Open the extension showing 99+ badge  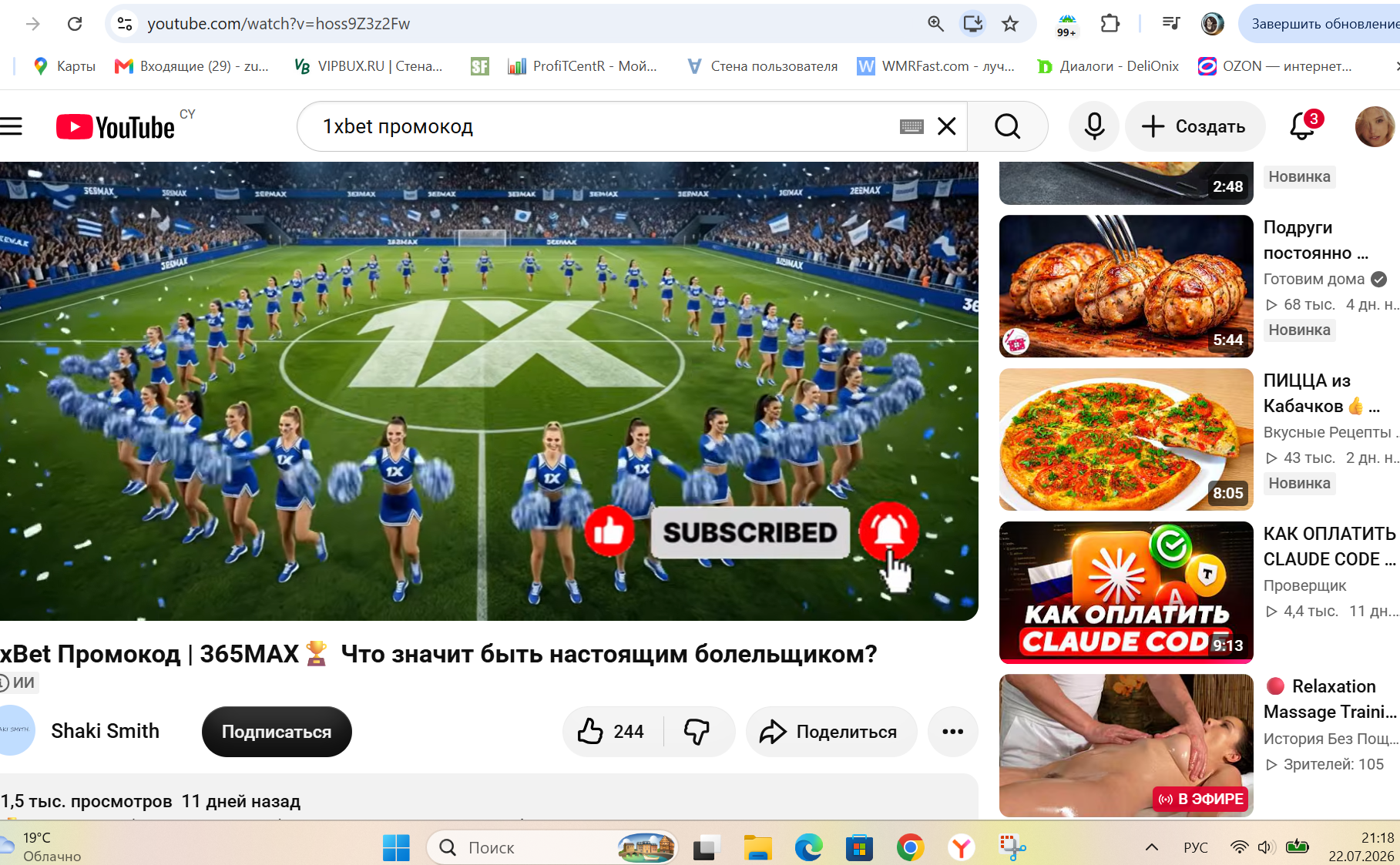pos(1067,25)
